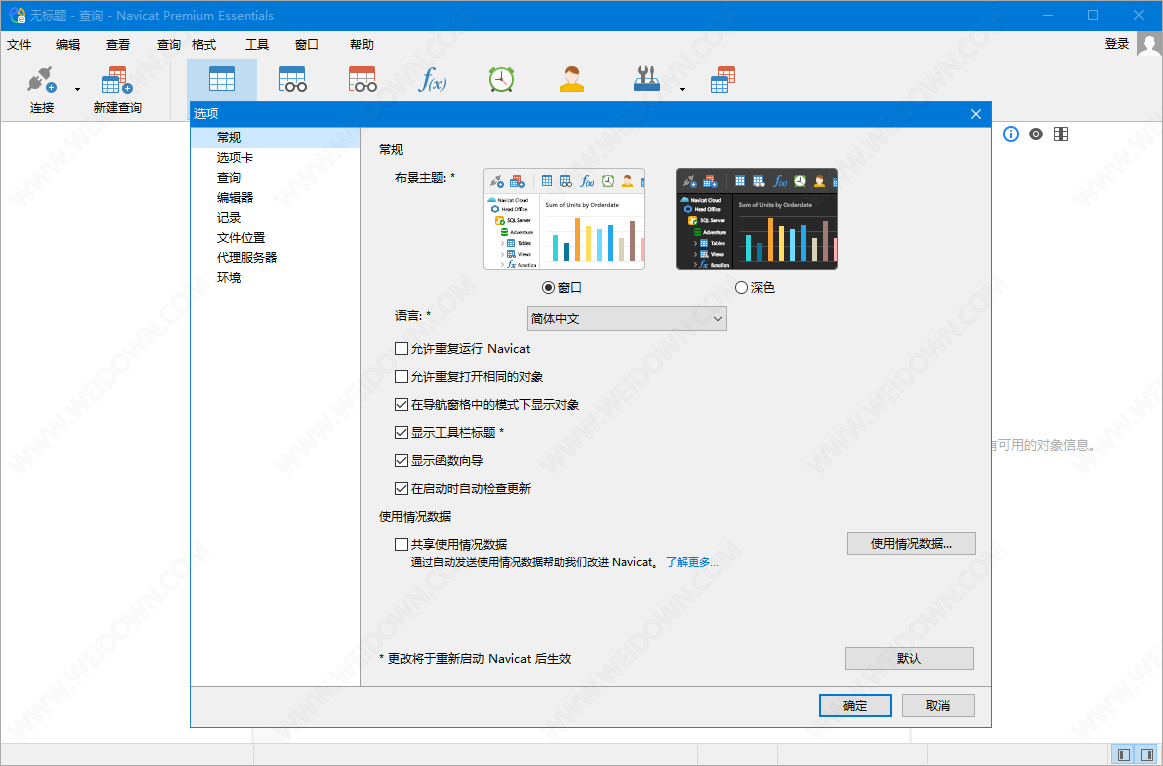Open the 文件 menu
Viewport: 1163px width, 766px height.
pos(19,44)
